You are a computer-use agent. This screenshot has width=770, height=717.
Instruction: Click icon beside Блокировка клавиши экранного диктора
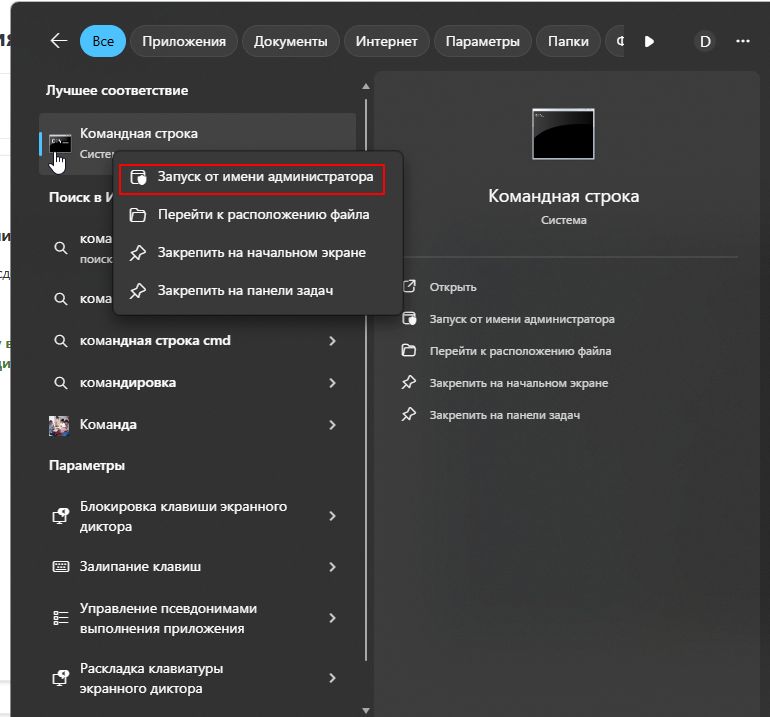[x=60, y=516]
